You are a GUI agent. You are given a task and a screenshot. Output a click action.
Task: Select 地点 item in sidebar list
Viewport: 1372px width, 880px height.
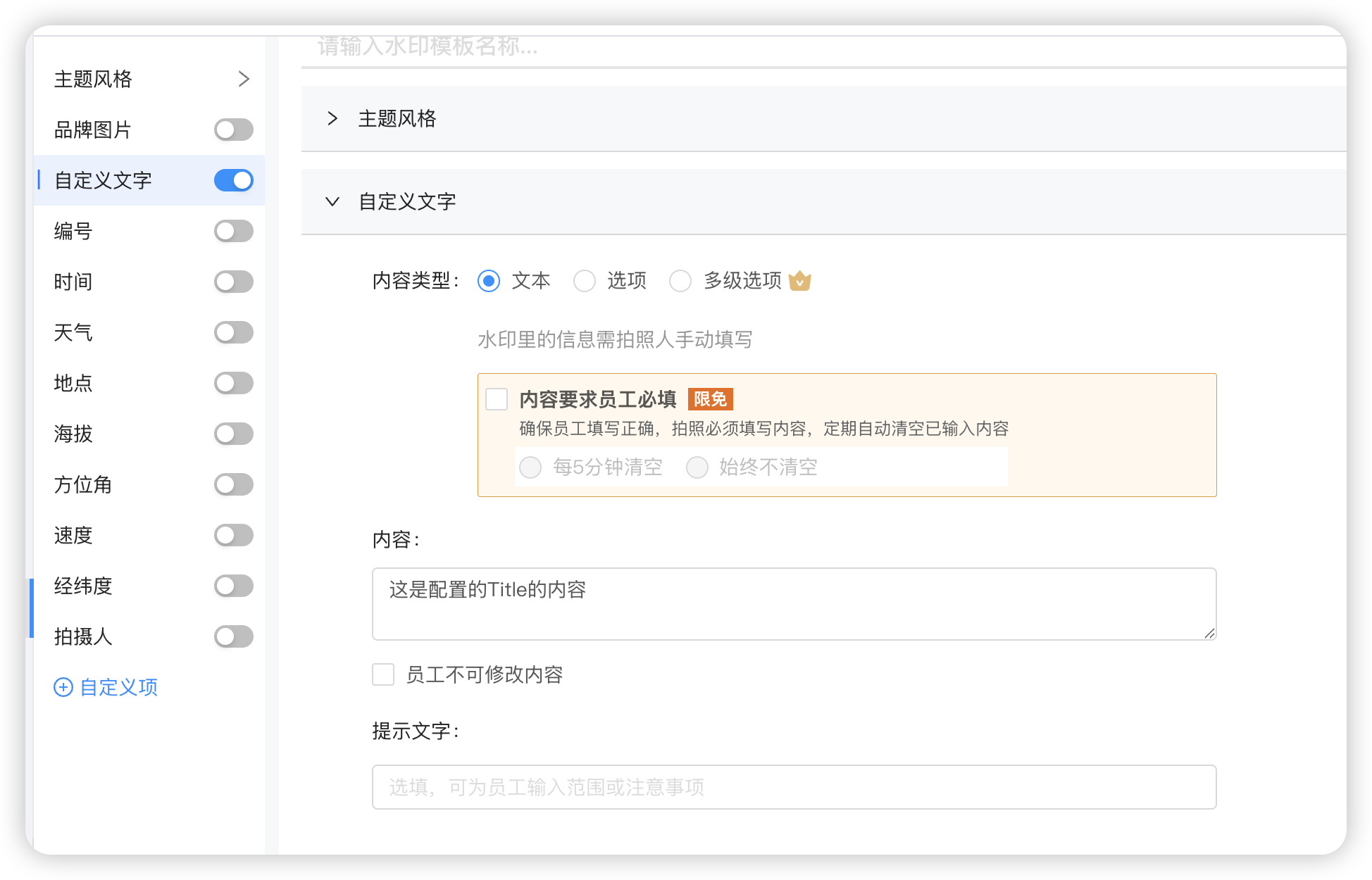click(73, 383)
